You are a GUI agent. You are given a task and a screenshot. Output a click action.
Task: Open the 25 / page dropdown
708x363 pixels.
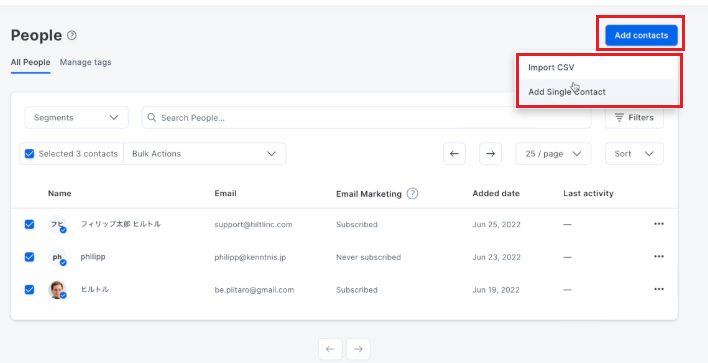click(x=553, y=154)
